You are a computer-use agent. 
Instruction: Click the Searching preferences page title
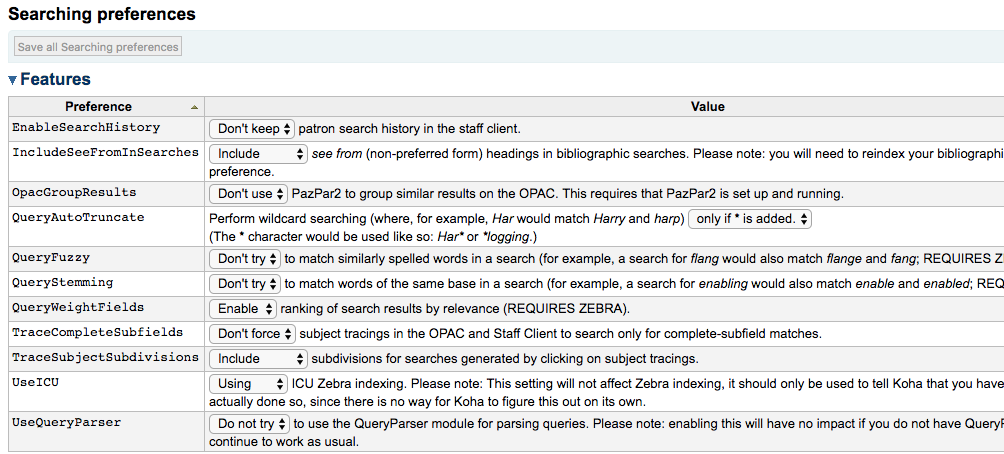click(x=102, y=15)
